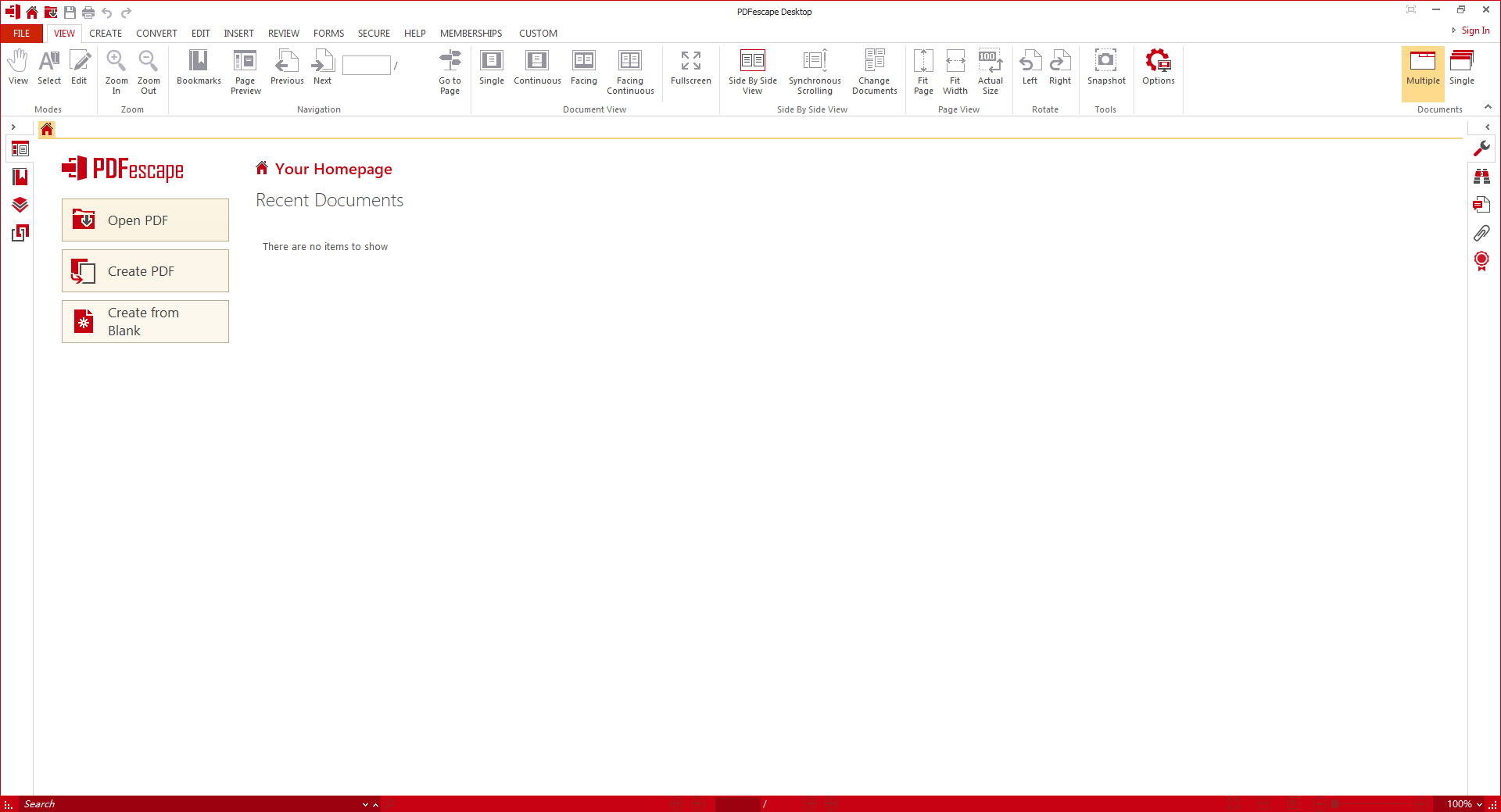Choose Fit Width view
The image size is (1501, 812).
click(x=955, y=73)
